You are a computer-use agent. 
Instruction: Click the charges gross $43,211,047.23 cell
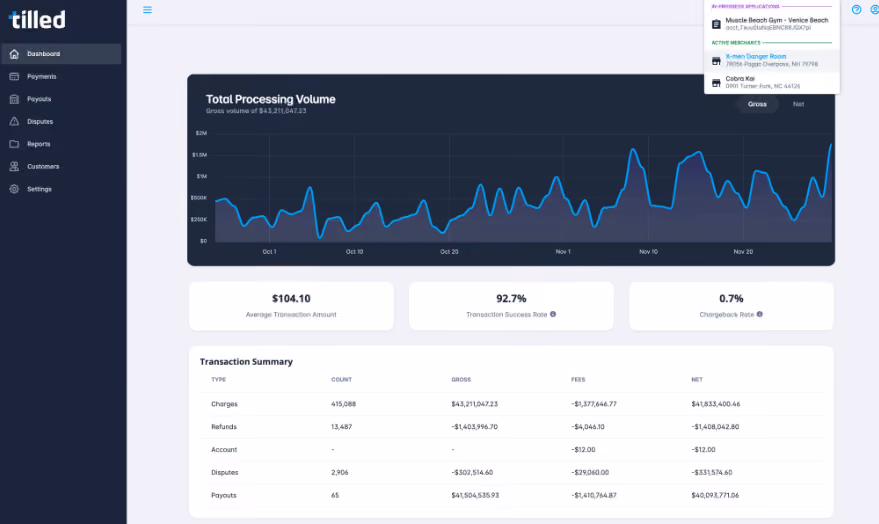474,404
